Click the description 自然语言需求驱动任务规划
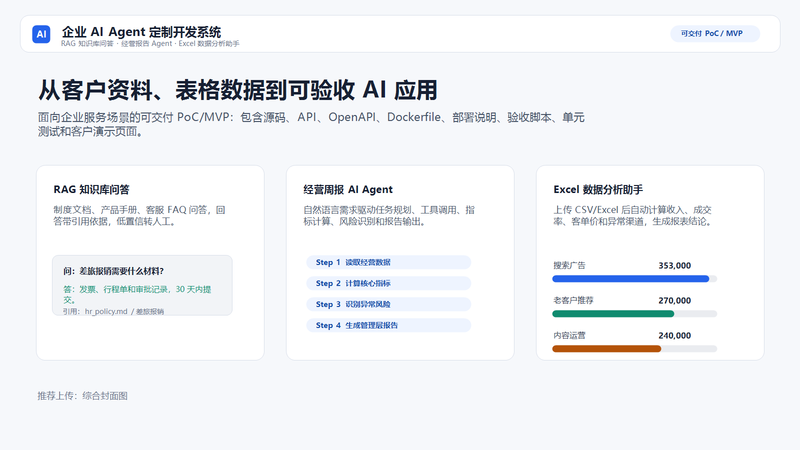This screenshot has width=800, height=450. click(x=389, y=216)
